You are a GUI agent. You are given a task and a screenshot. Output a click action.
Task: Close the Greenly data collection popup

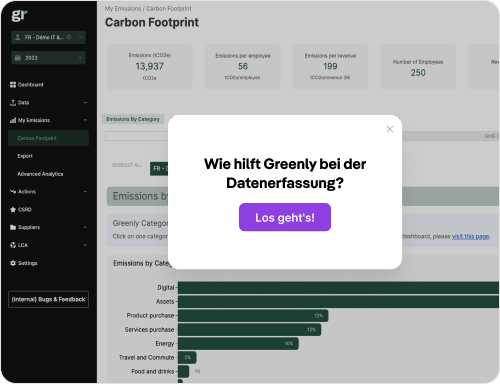click(390, 129)
